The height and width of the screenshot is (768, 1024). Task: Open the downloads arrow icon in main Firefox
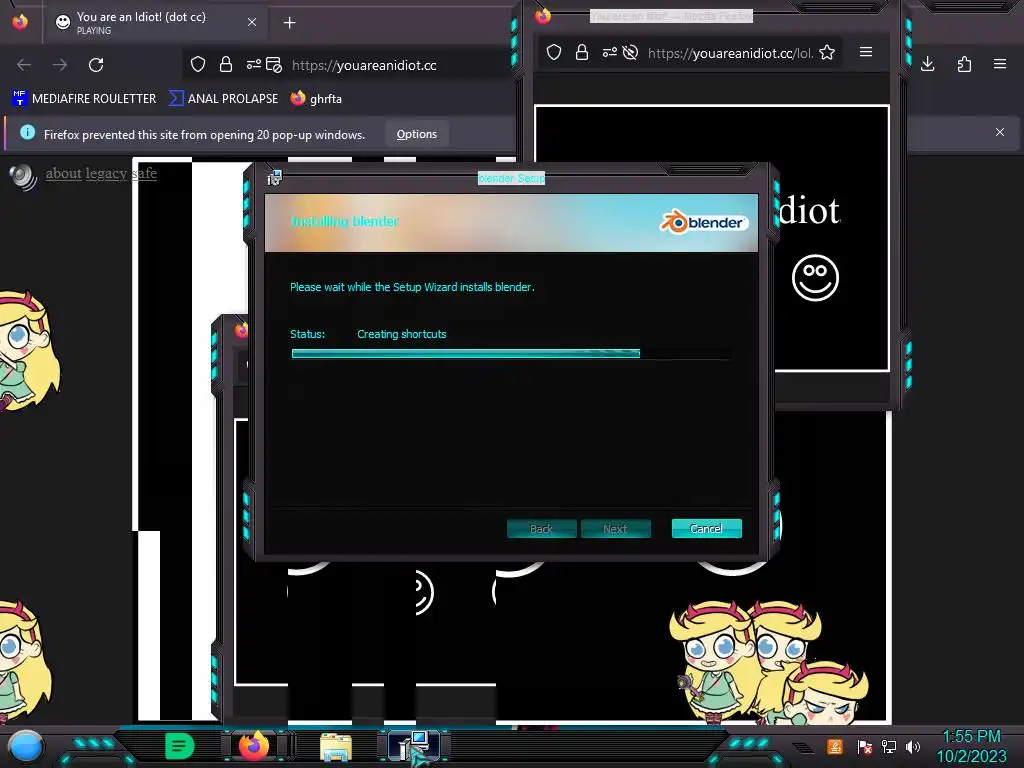(x=928, y=64)
